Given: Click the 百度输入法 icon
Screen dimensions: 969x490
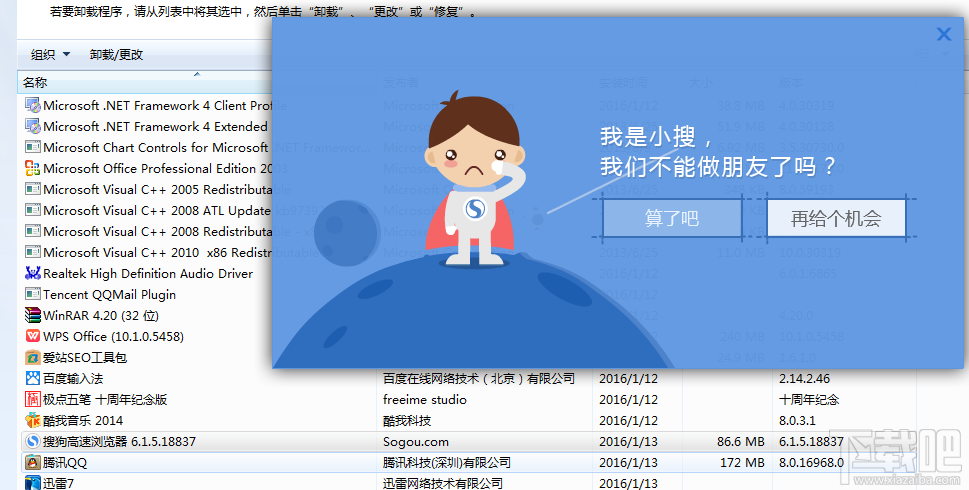Looking at the screenshot, I should 32,378.
